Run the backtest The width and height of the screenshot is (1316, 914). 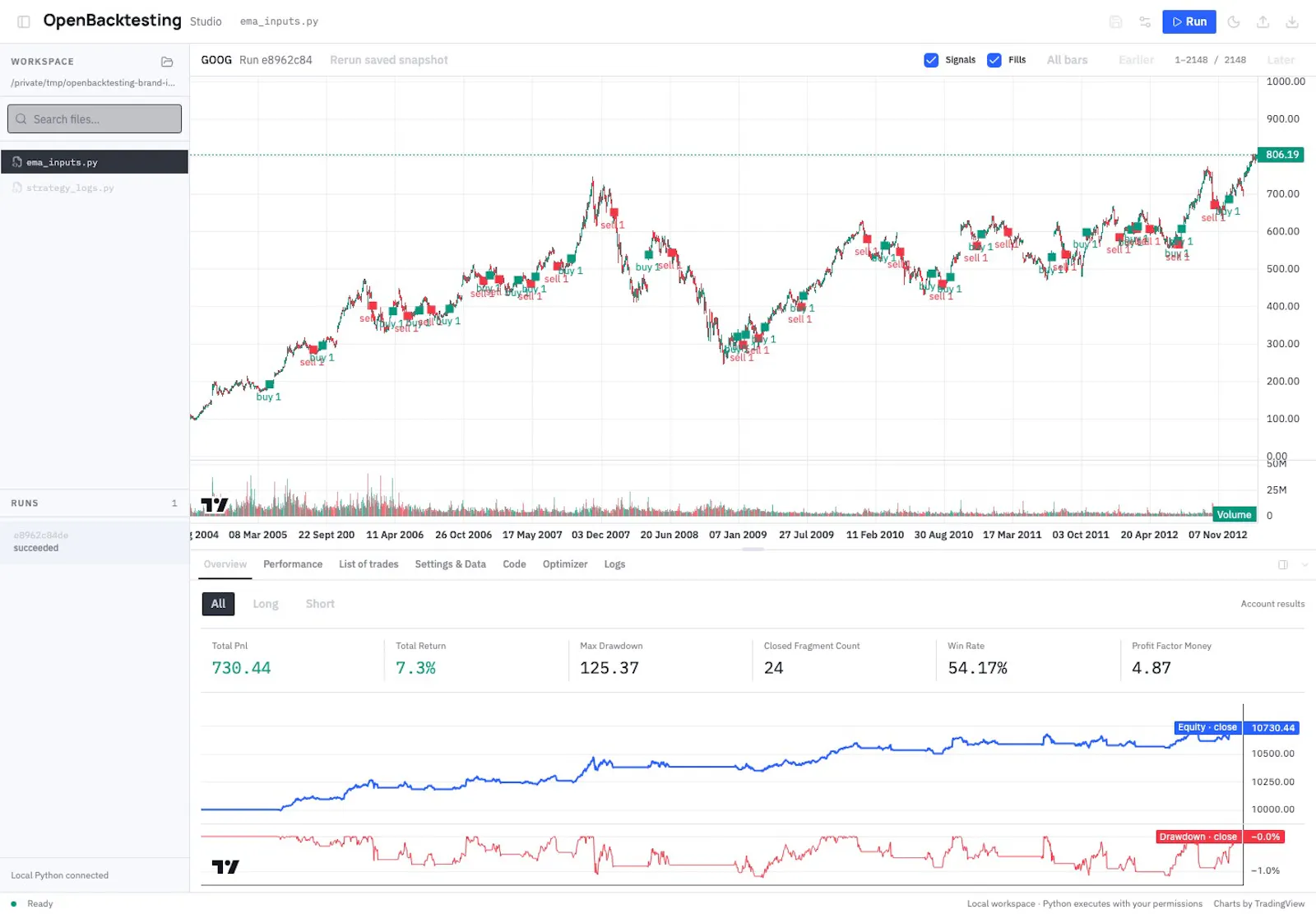1189,21
